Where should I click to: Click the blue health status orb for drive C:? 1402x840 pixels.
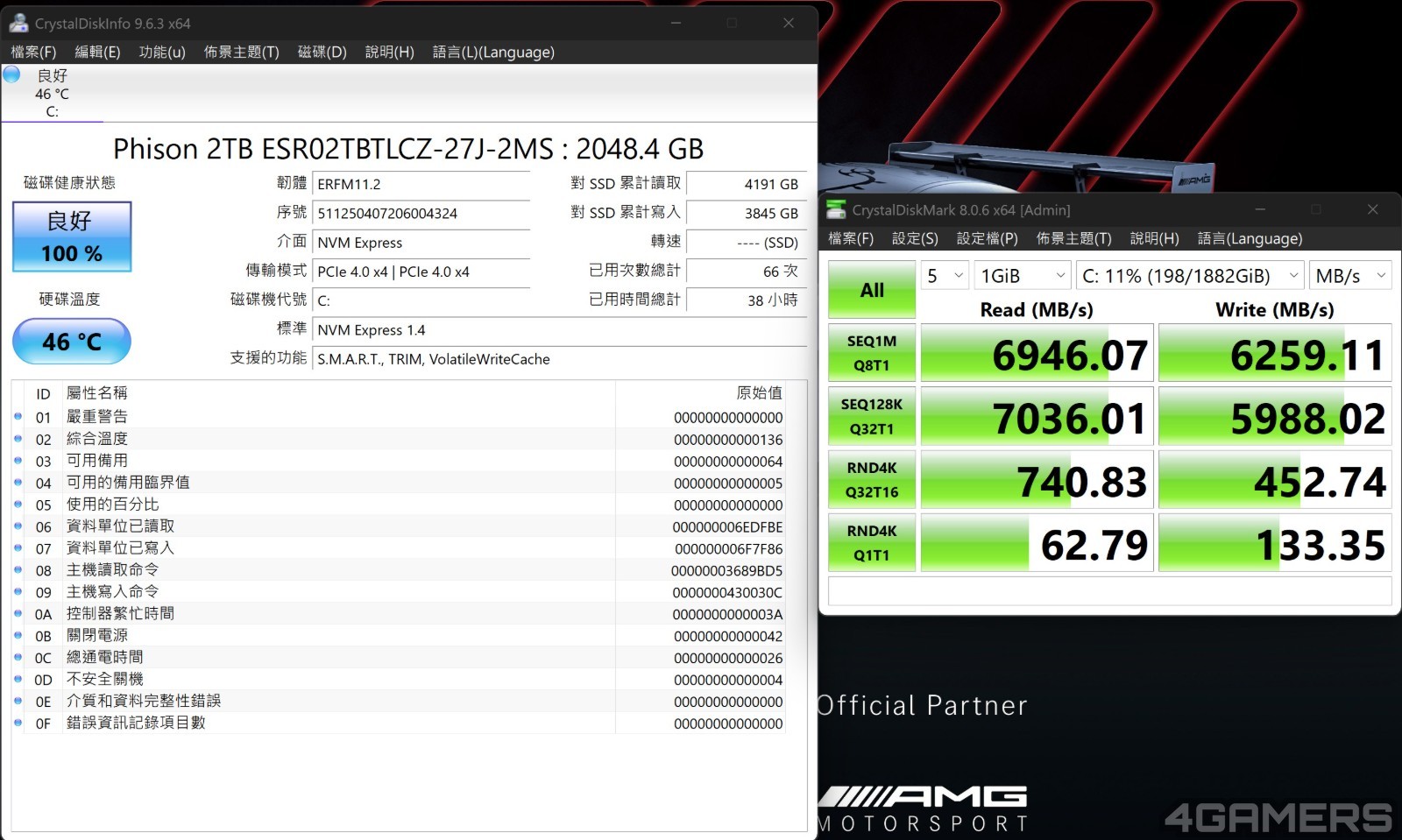[11, 74]
